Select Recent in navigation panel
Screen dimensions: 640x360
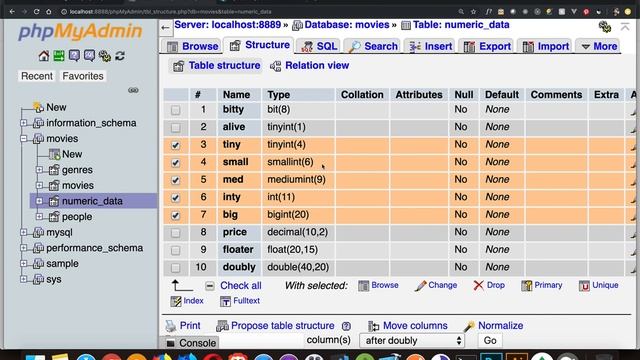37,76
